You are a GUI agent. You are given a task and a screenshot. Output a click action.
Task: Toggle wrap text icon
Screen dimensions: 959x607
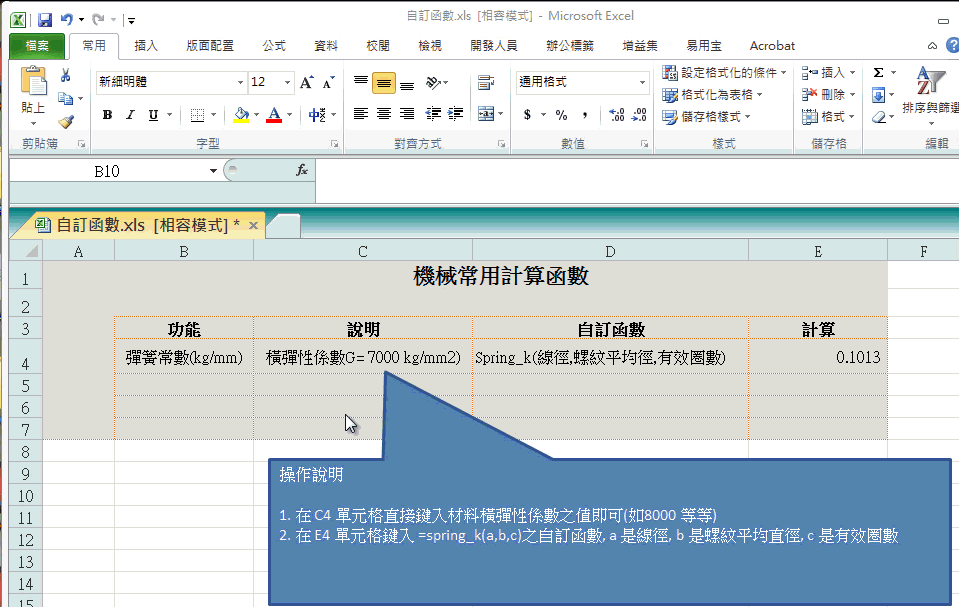click(486, 82)
